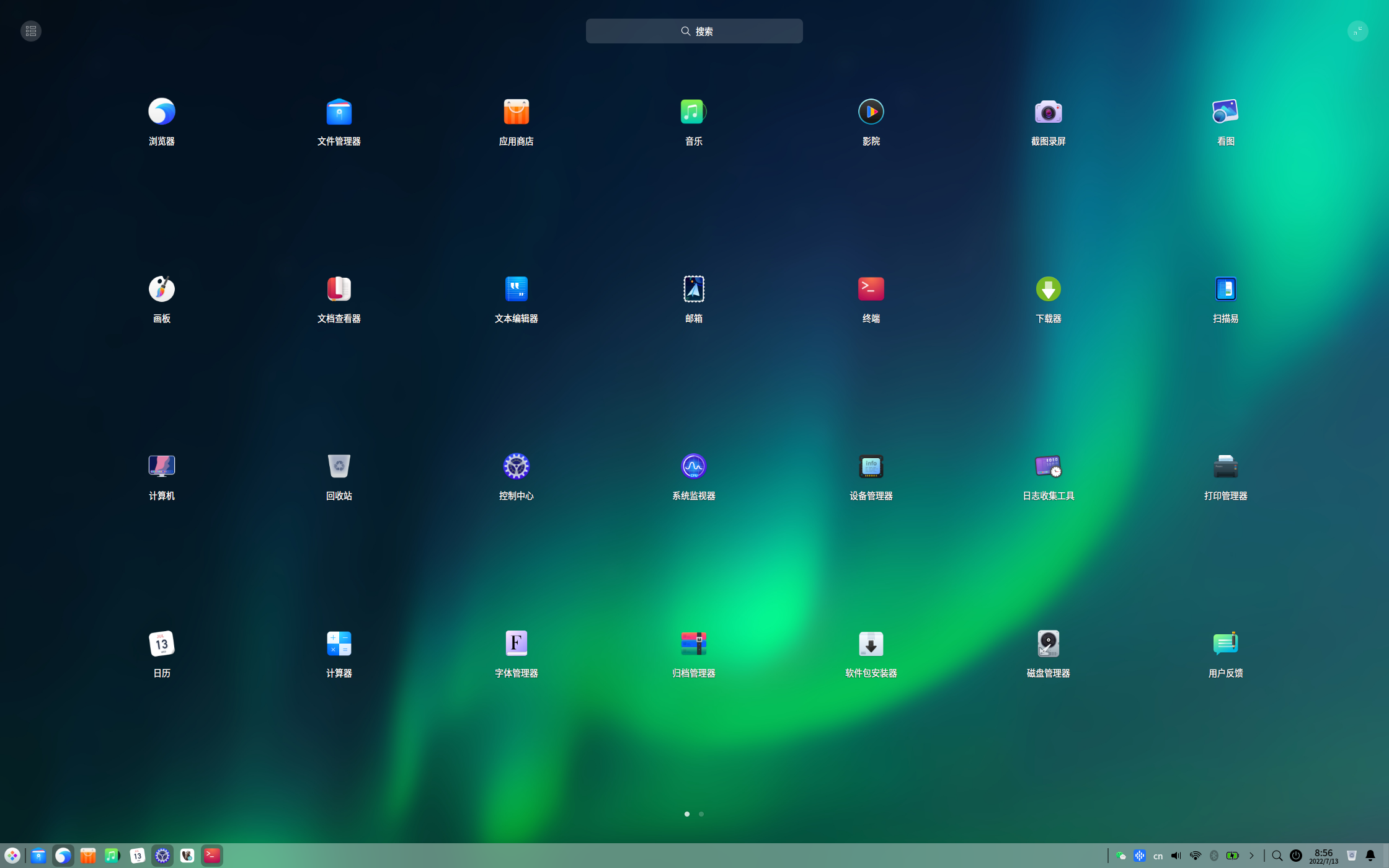Open 控制中心 control center
This screenshot has width=1389, height=868.
click(516, 467)
